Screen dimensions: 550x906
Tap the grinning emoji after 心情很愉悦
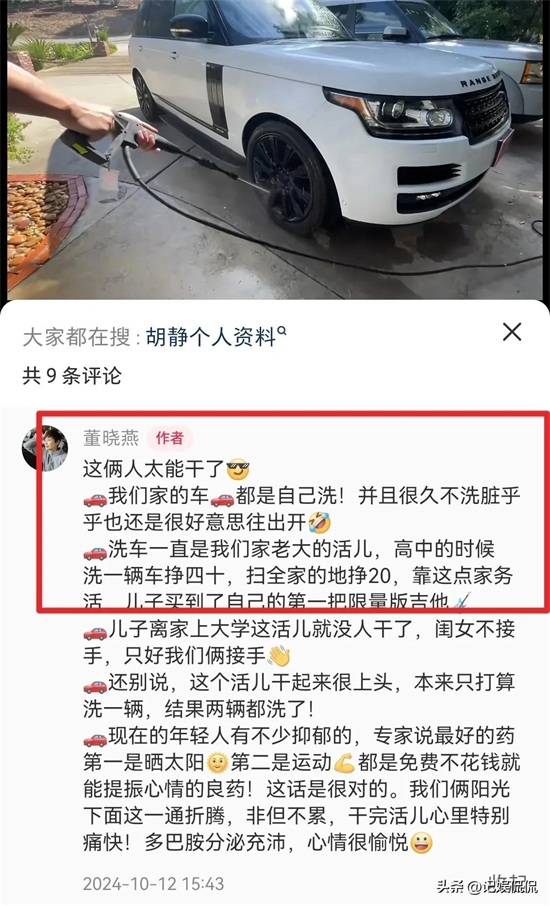(x=421, y=842)
